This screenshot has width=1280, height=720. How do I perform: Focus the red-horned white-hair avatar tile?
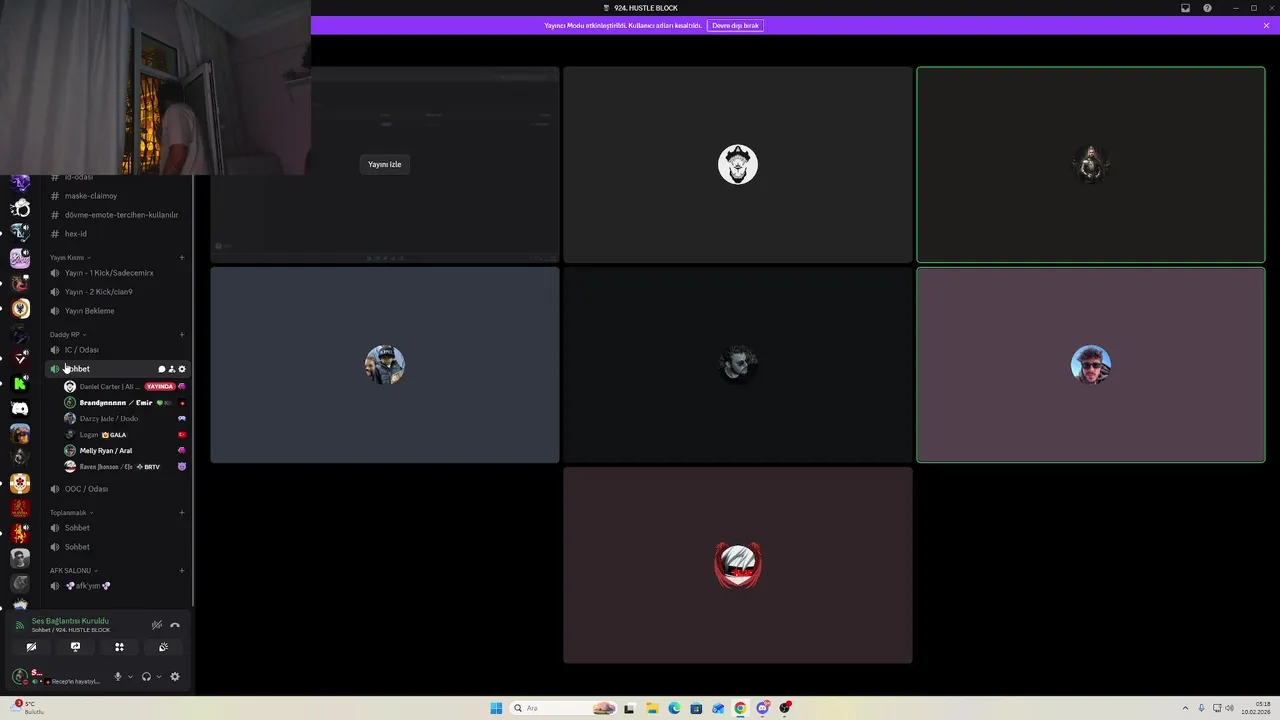click(x=738, y=565)
